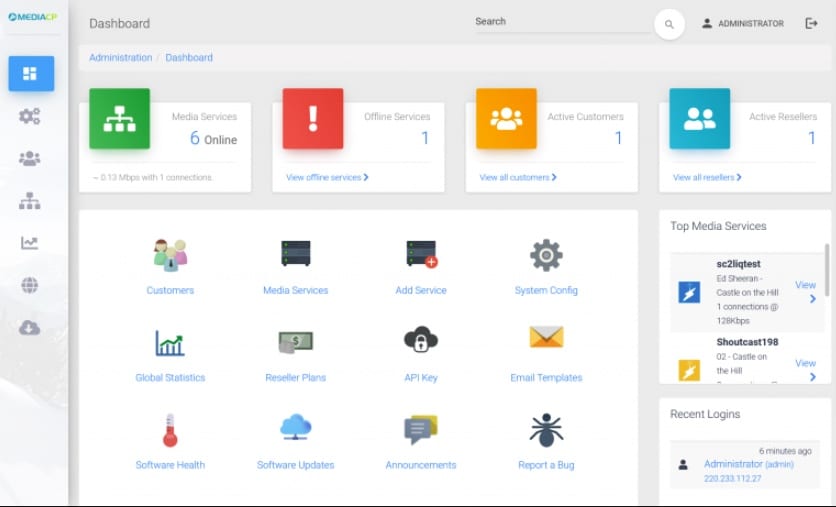
Task: Click the 220.233.112.27 IP address link
Action: [733, 479]
